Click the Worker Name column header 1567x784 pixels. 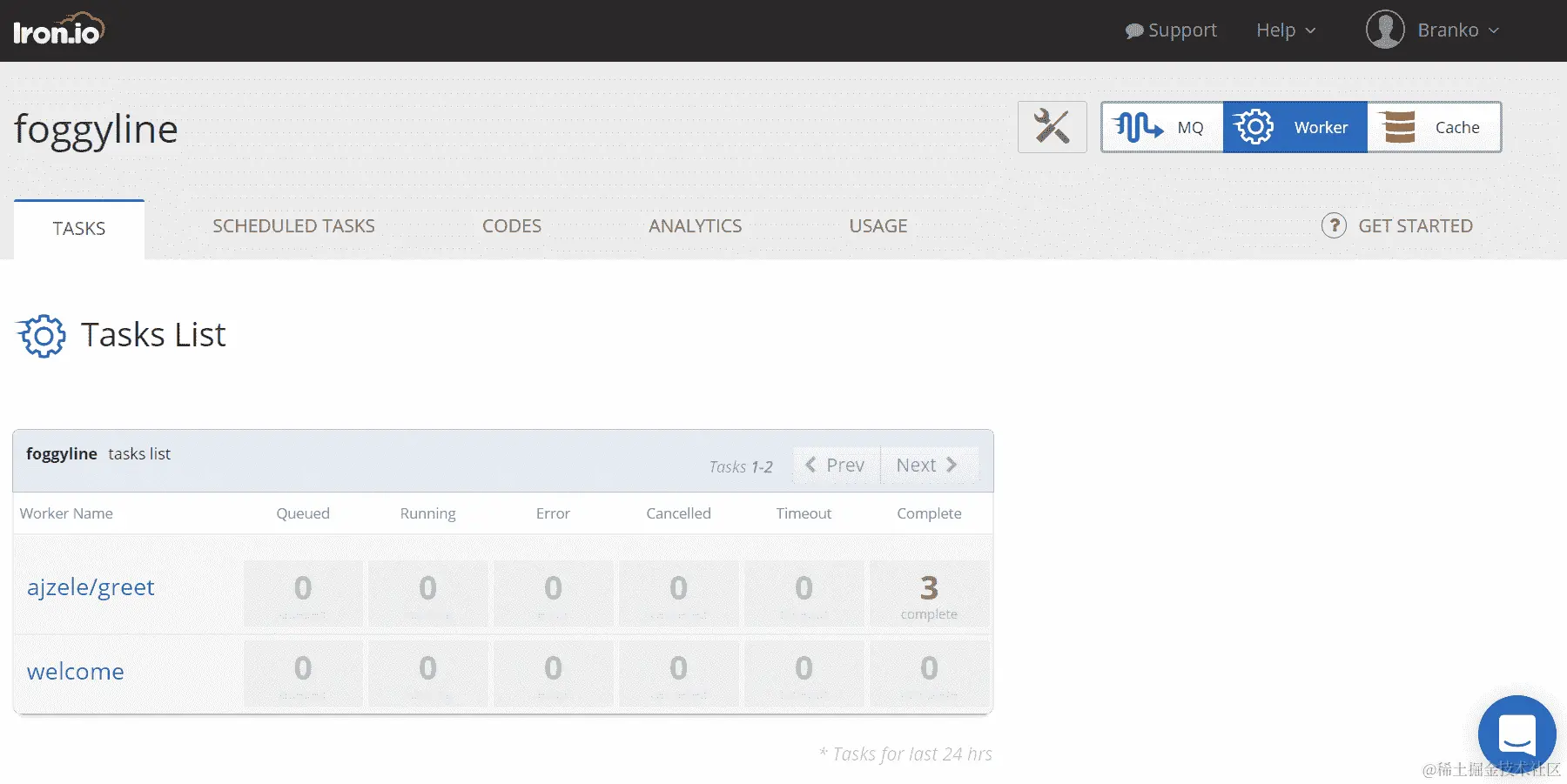pyautogui.click(x=66, y=513)
